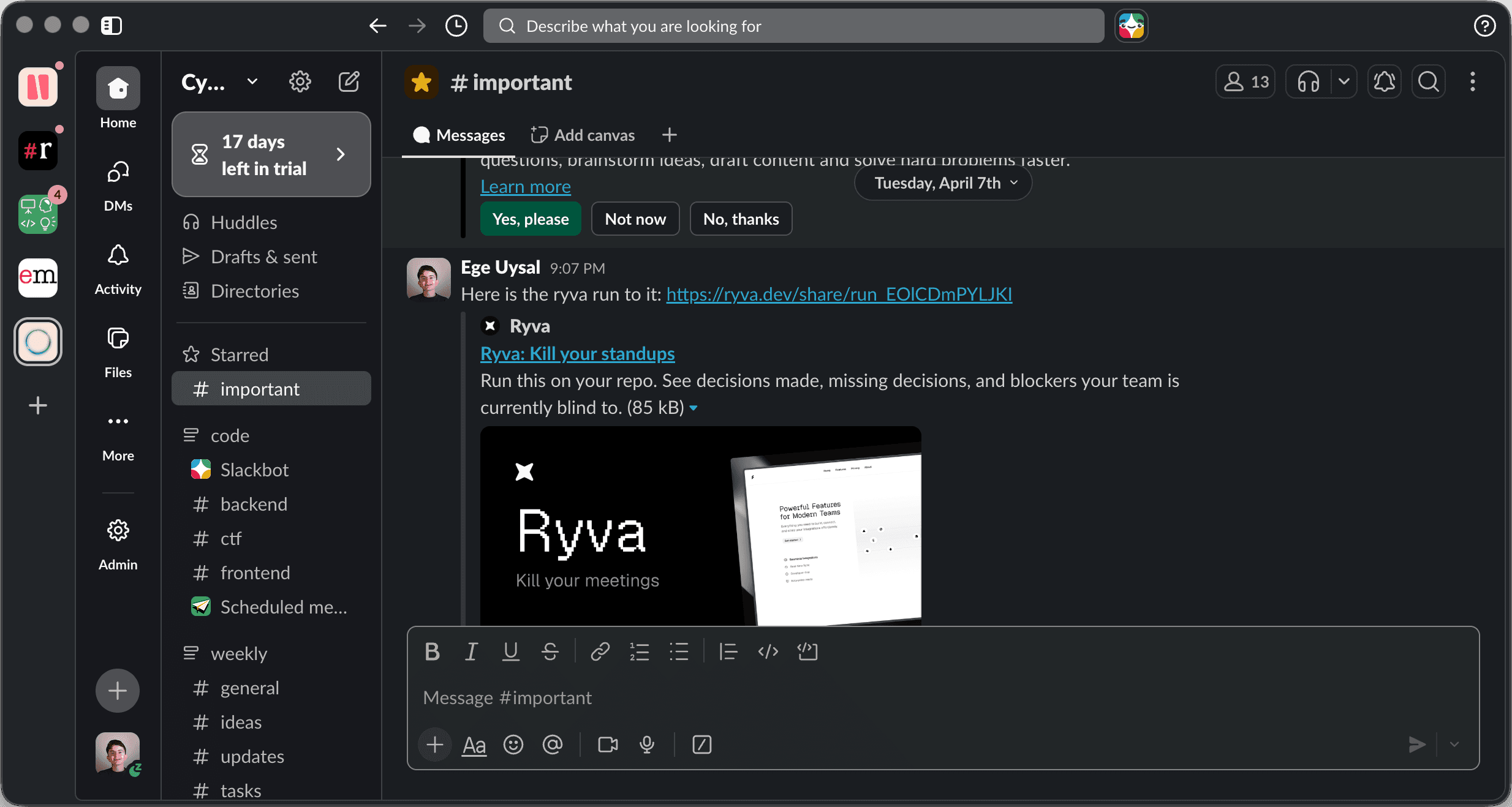
Task: Toggle the sidebar visibility button
Action: point(112,26)
